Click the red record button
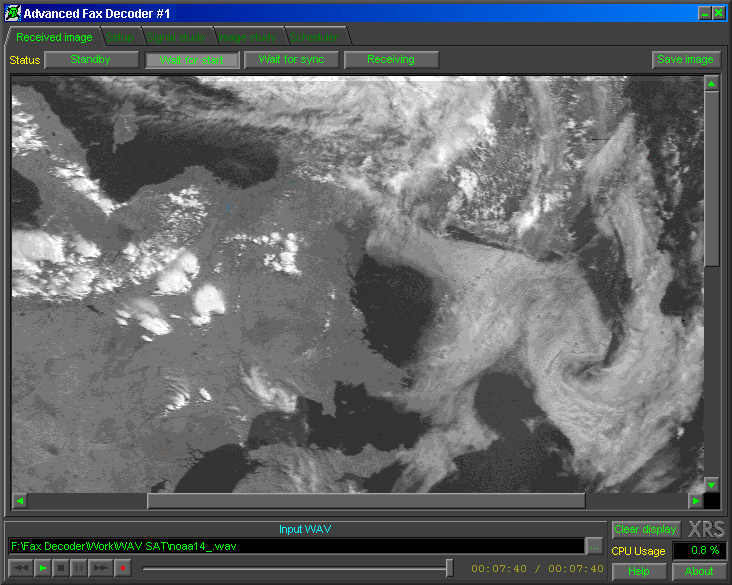This screenshot has width=732, height=585. click(123, 568)
